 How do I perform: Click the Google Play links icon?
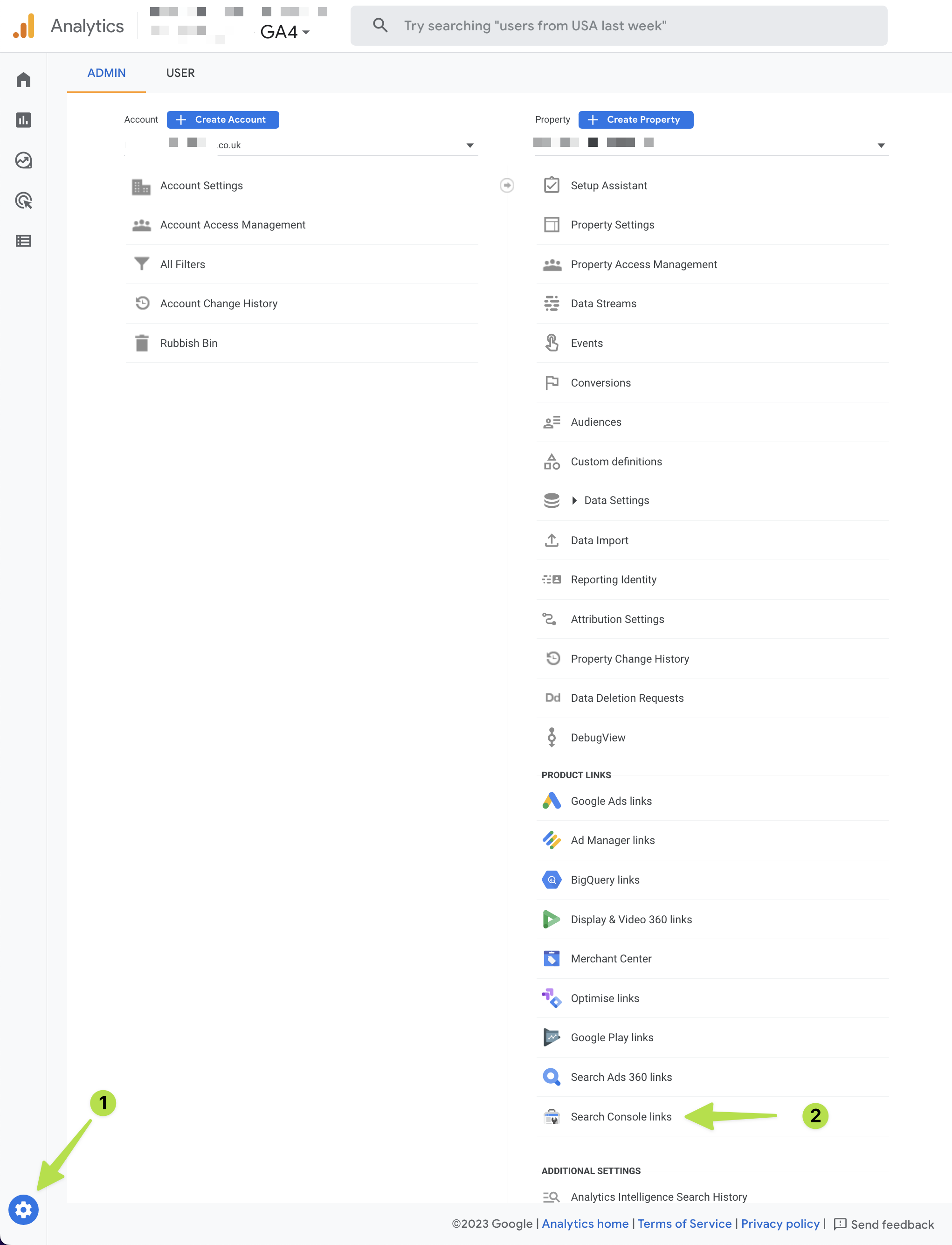click(552, 1037)
